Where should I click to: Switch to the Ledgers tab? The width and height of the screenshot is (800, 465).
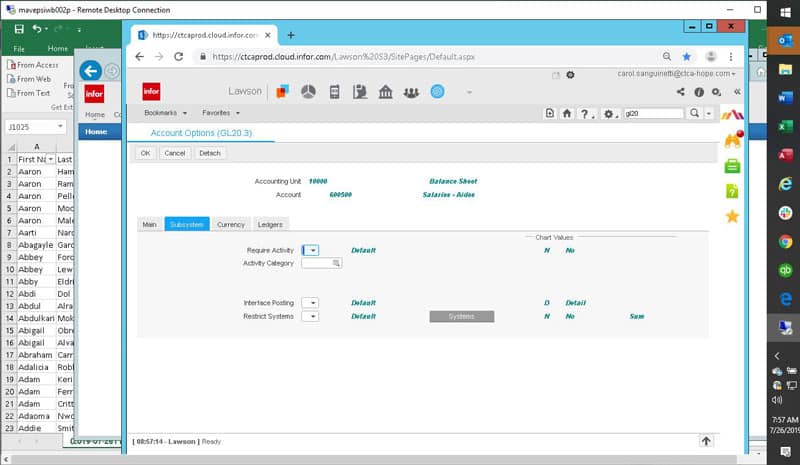270,225
